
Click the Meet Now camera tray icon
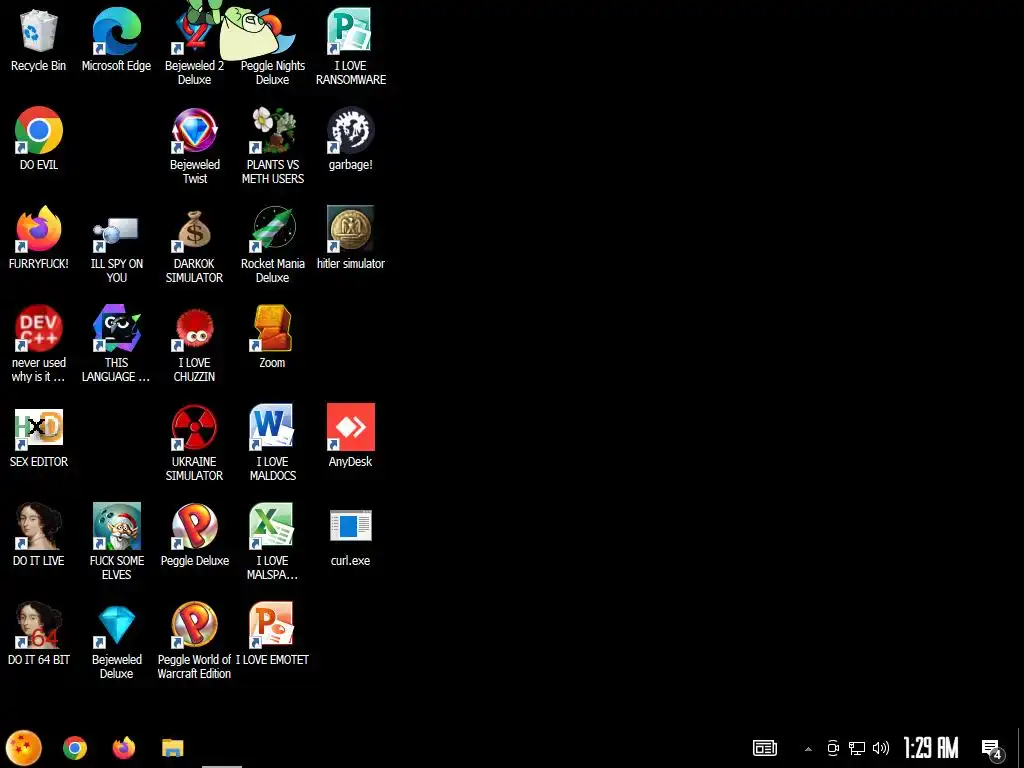833,748
